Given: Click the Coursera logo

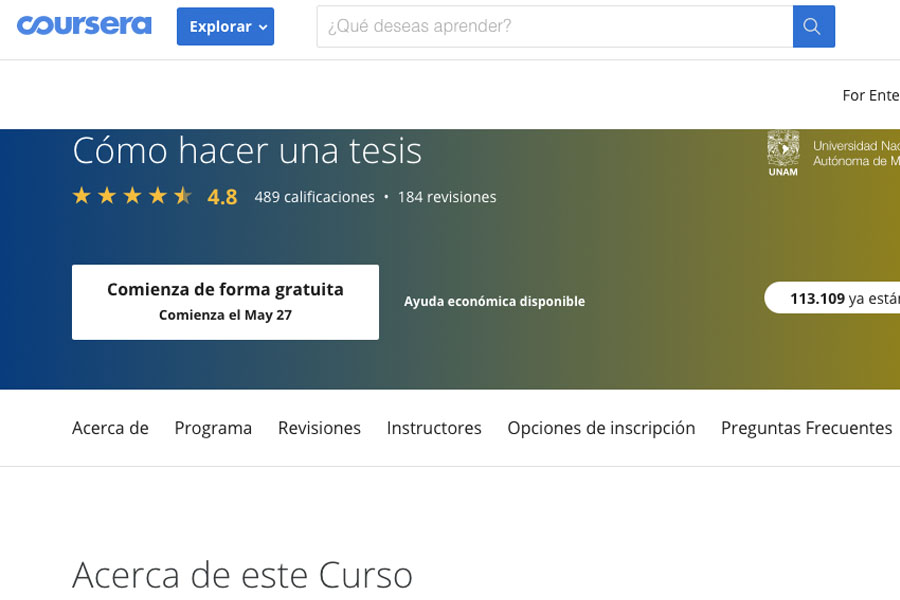Looking at the screenshot, I should pyautogui.click(x=84, y=26).
